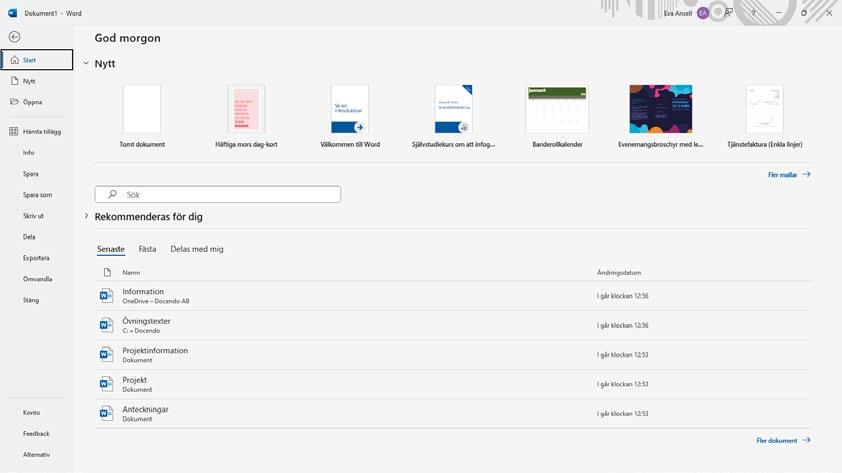Viewport: 842px width, 473px height.
Task: Click Word icon of Övningstexter document
Action: click(x=106, y=325)
